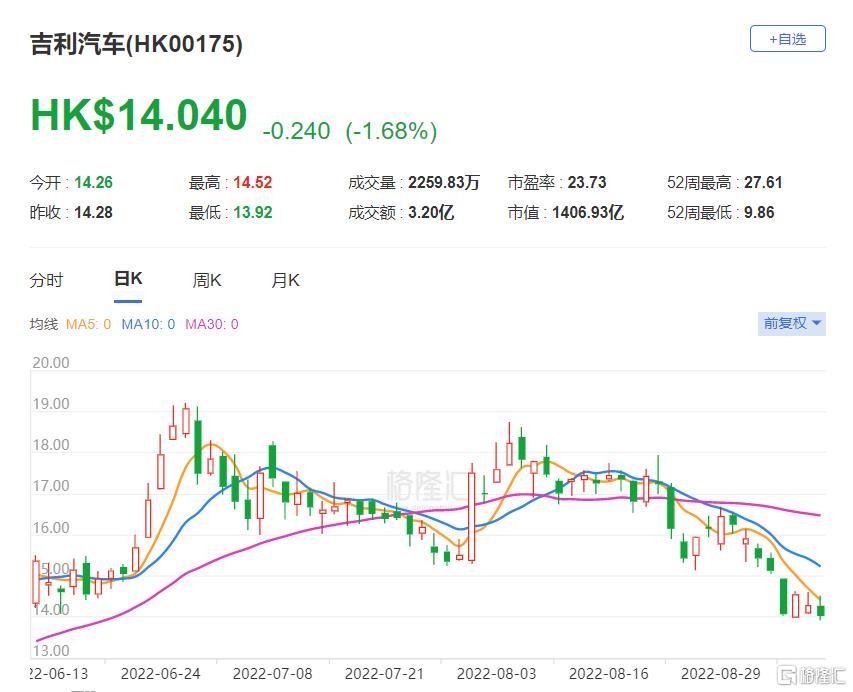Click the 16.00 price axis label

51,528
